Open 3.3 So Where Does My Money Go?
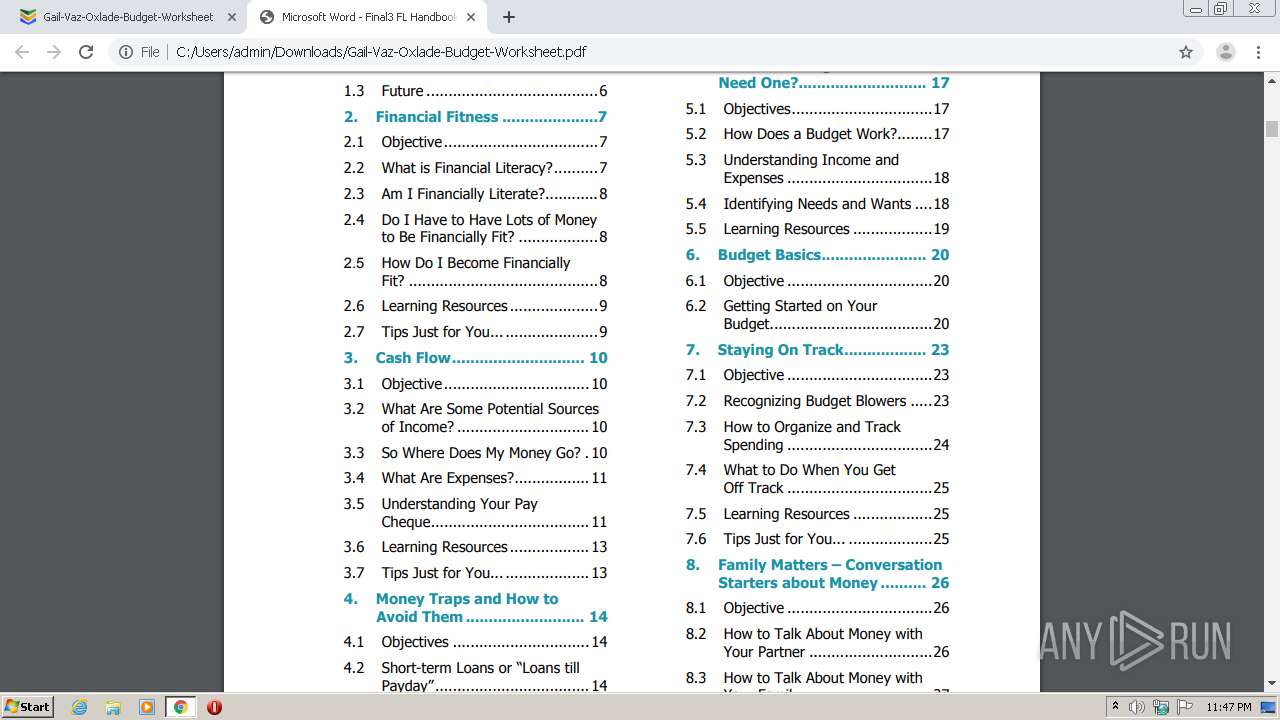The width and height of the screenshot is (1280, 720). (475, 453)
